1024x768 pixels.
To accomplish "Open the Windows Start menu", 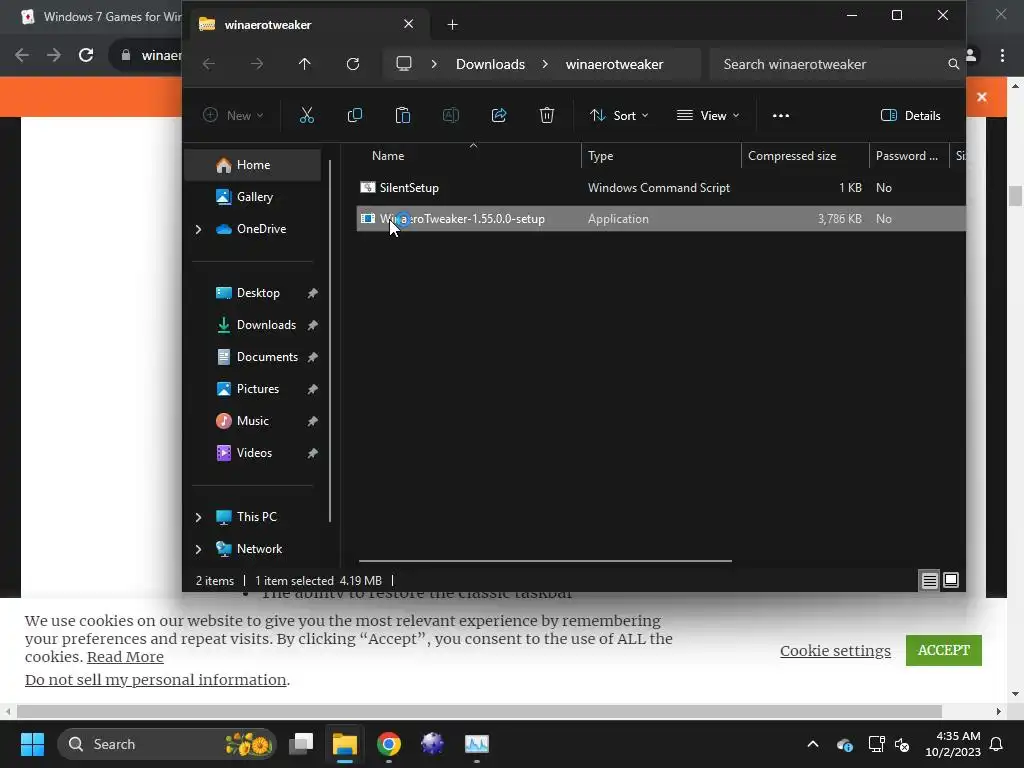I will pyautogui.click(x=32, y=744).
